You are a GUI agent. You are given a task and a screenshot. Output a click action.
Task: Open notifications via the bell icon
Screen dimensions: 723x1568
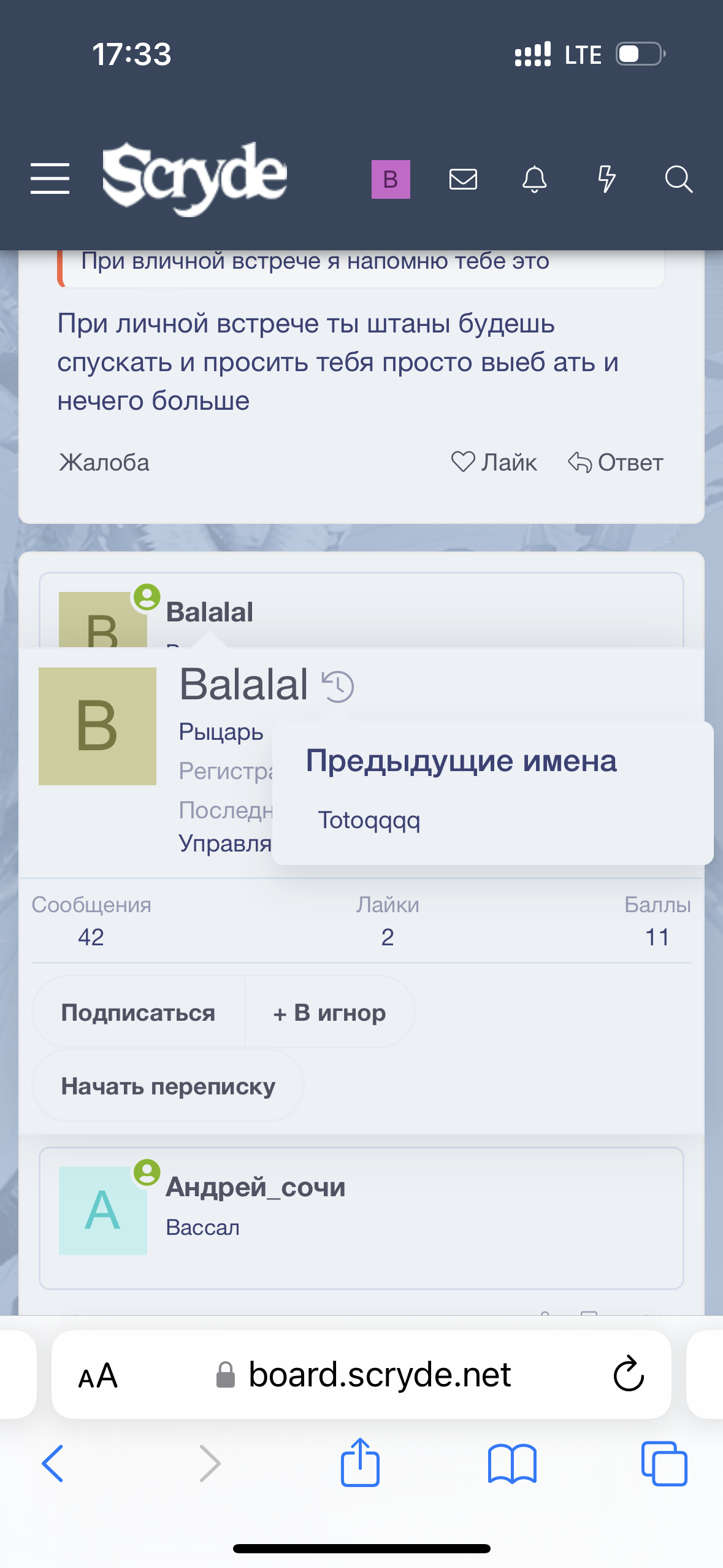[x=534, y=179]
